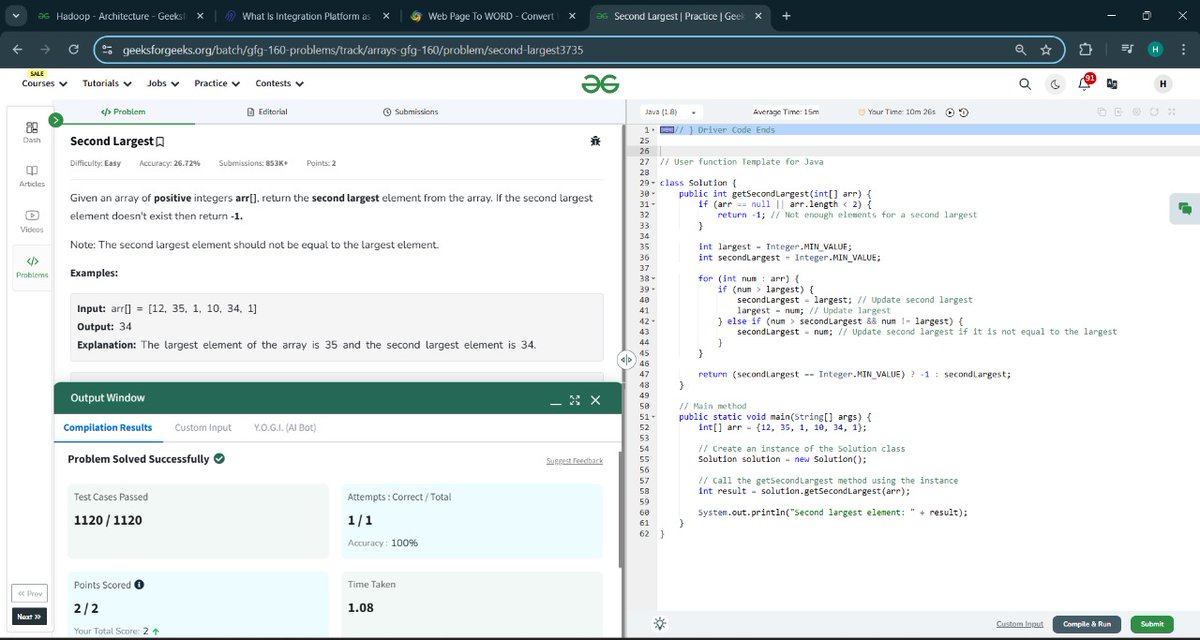
Task: Expand the Practice menu
Action: coord(216,84)
